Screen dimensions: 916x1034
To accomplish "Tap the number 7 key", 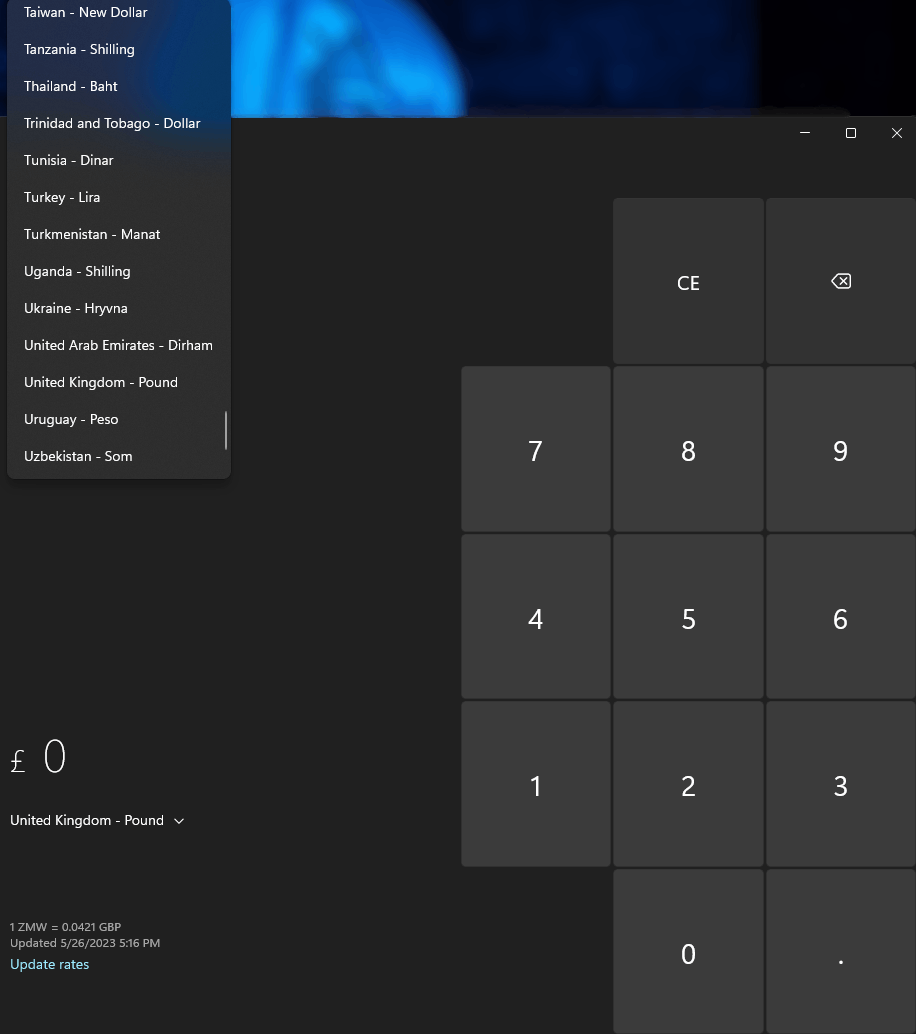I will click(x=535, y=450).
